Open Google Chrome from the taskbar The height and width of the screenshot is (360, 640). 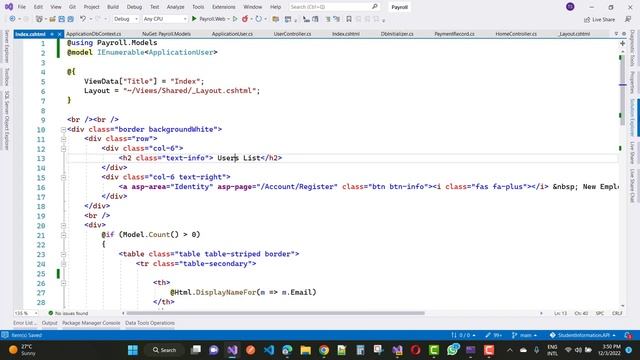[x=324, y=350]
